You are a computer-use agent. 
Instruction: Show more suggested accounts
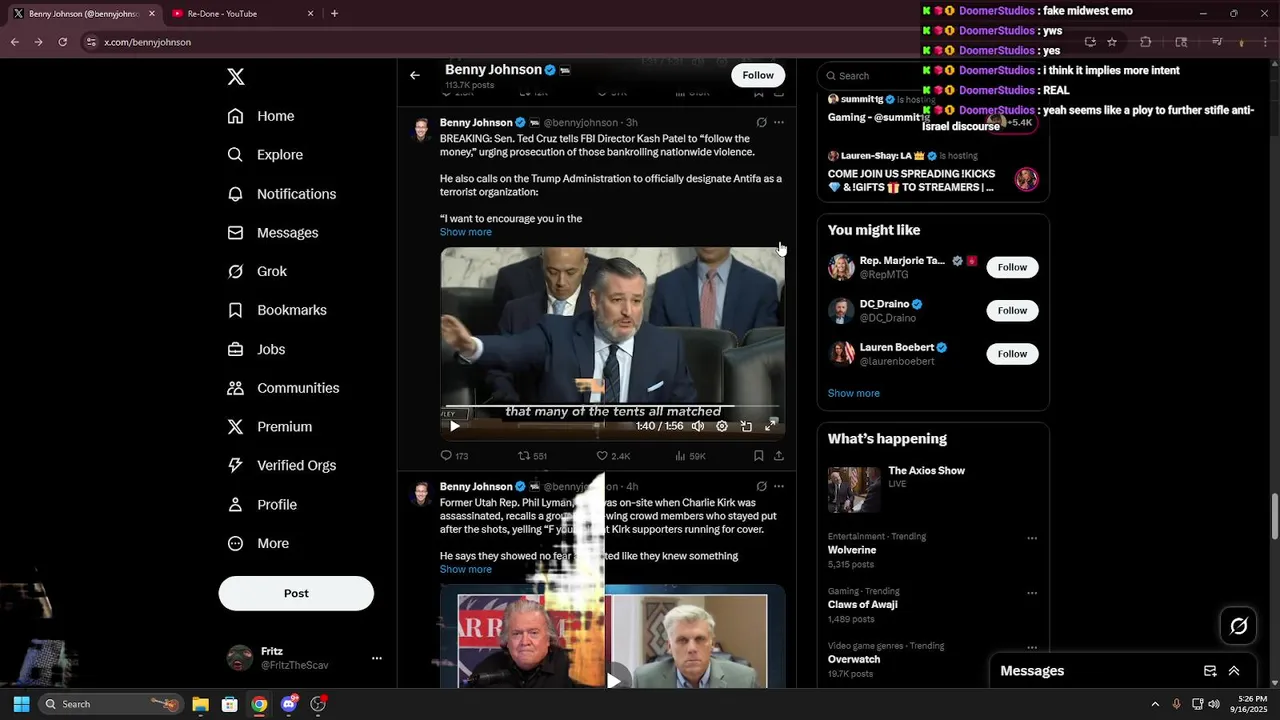tap(854, 393)
